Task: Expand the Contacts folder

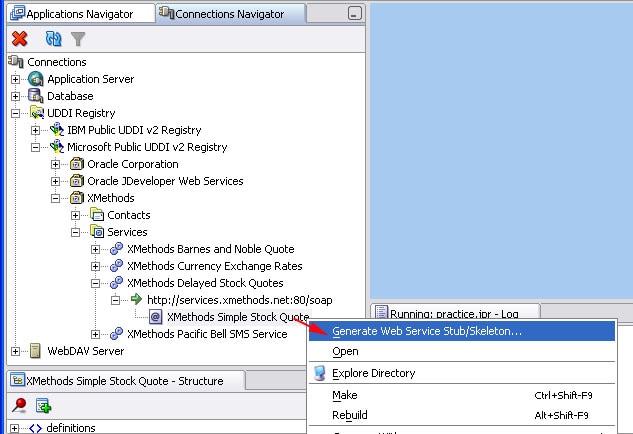Action: coord(75,215)
